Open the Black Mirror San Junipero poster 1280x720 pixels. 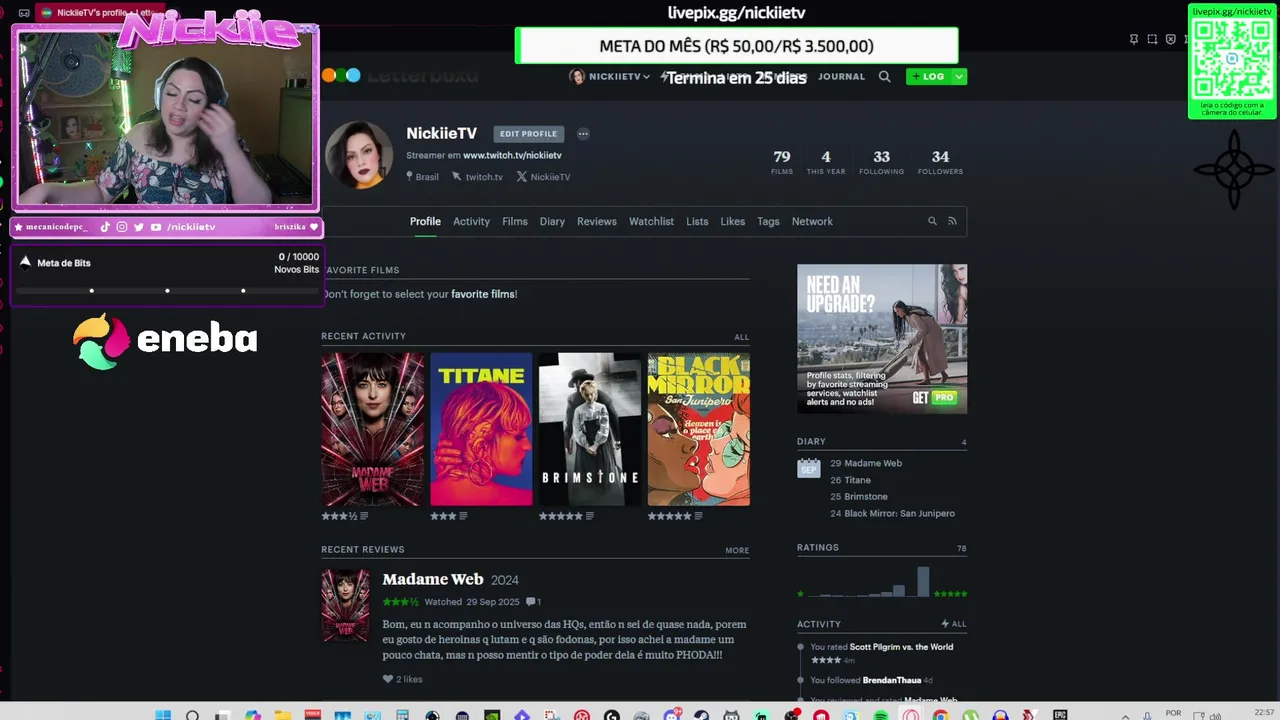pyautogui.click(x=699, y=429)
